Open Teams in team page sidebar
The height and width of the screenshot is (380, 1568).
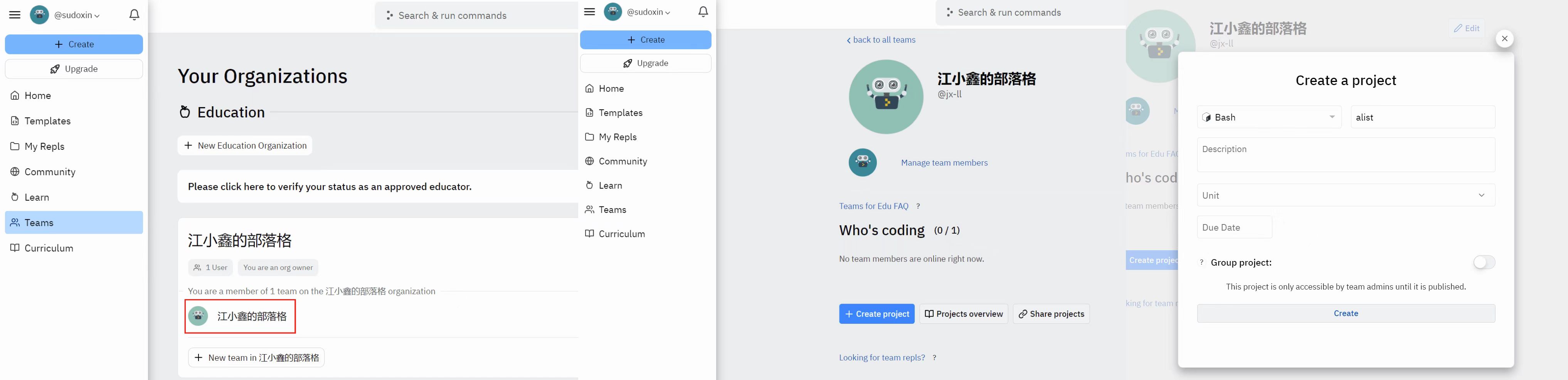[x=646, y=210]
